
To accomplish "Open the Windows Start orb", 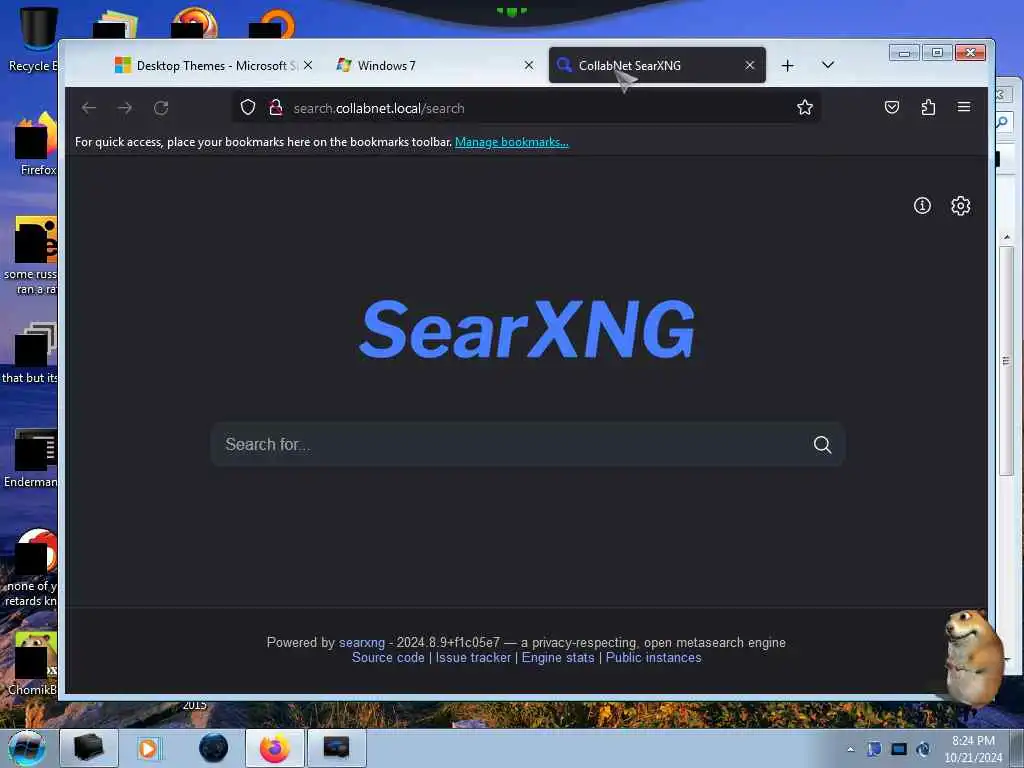I will 26,748.
